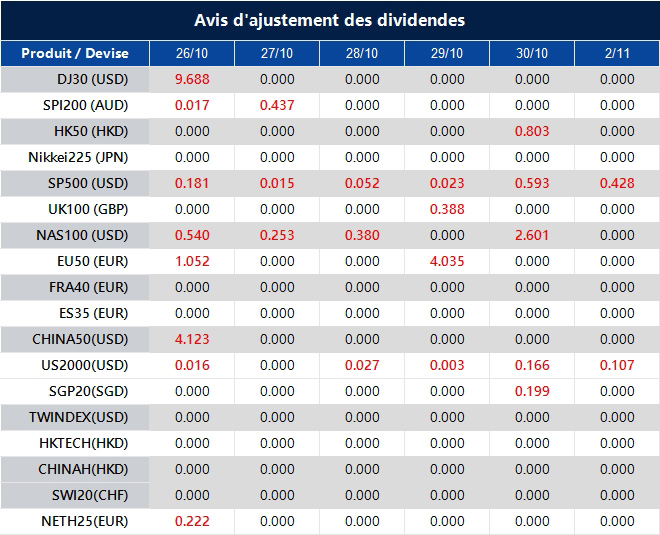Click the 26/10 date column header
Image resolution: width=660 pixels, height=535 pixels.
point(192,53)
